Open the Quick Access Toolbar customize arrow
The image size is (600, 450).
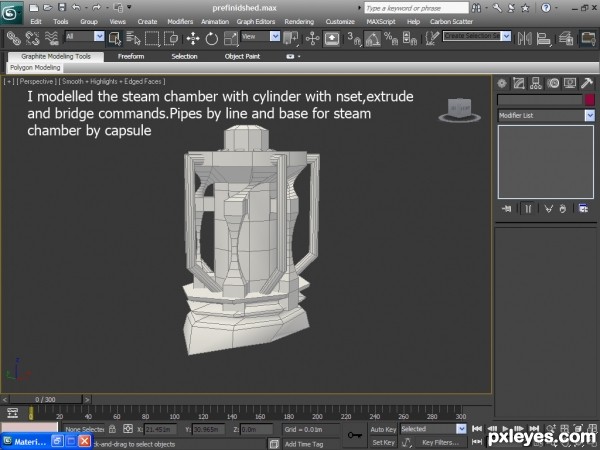pos(129,7)
